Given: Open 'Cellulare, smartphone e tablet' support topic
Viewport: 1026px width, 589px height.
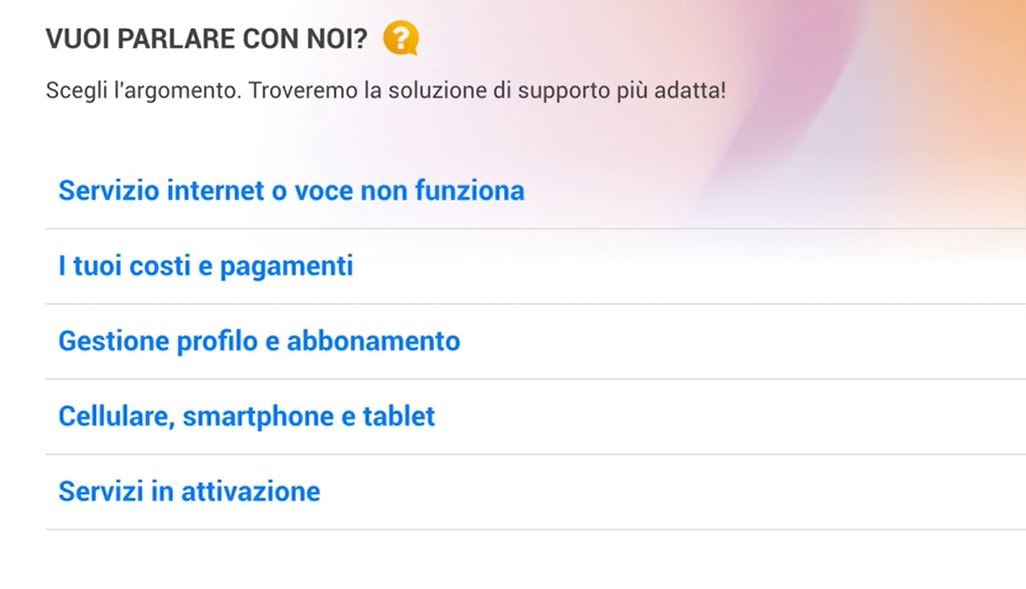Looking at the screenshot, I should [246, 416].
